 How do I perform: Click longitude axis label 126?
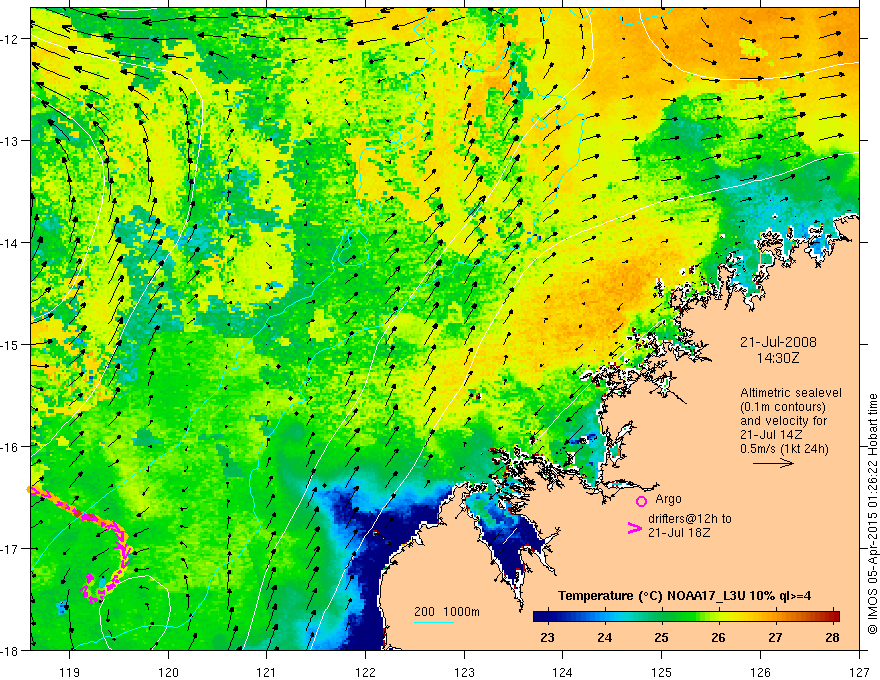(760, 672)
